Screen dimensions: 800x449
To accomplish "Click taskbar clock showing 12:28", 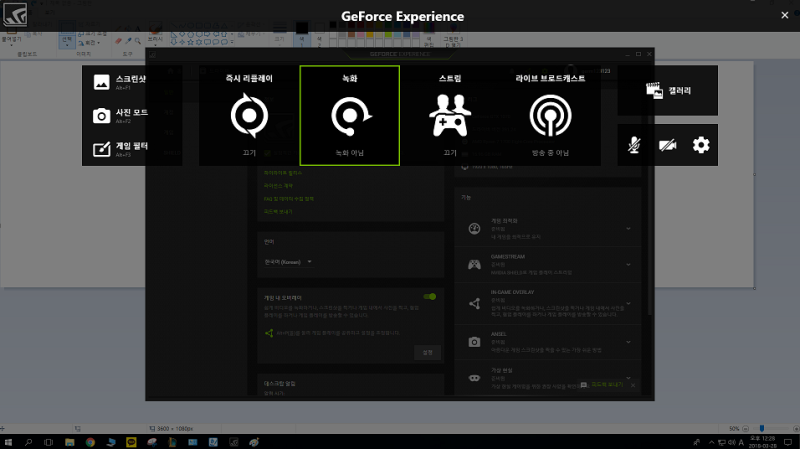I will tap(762, 442).
